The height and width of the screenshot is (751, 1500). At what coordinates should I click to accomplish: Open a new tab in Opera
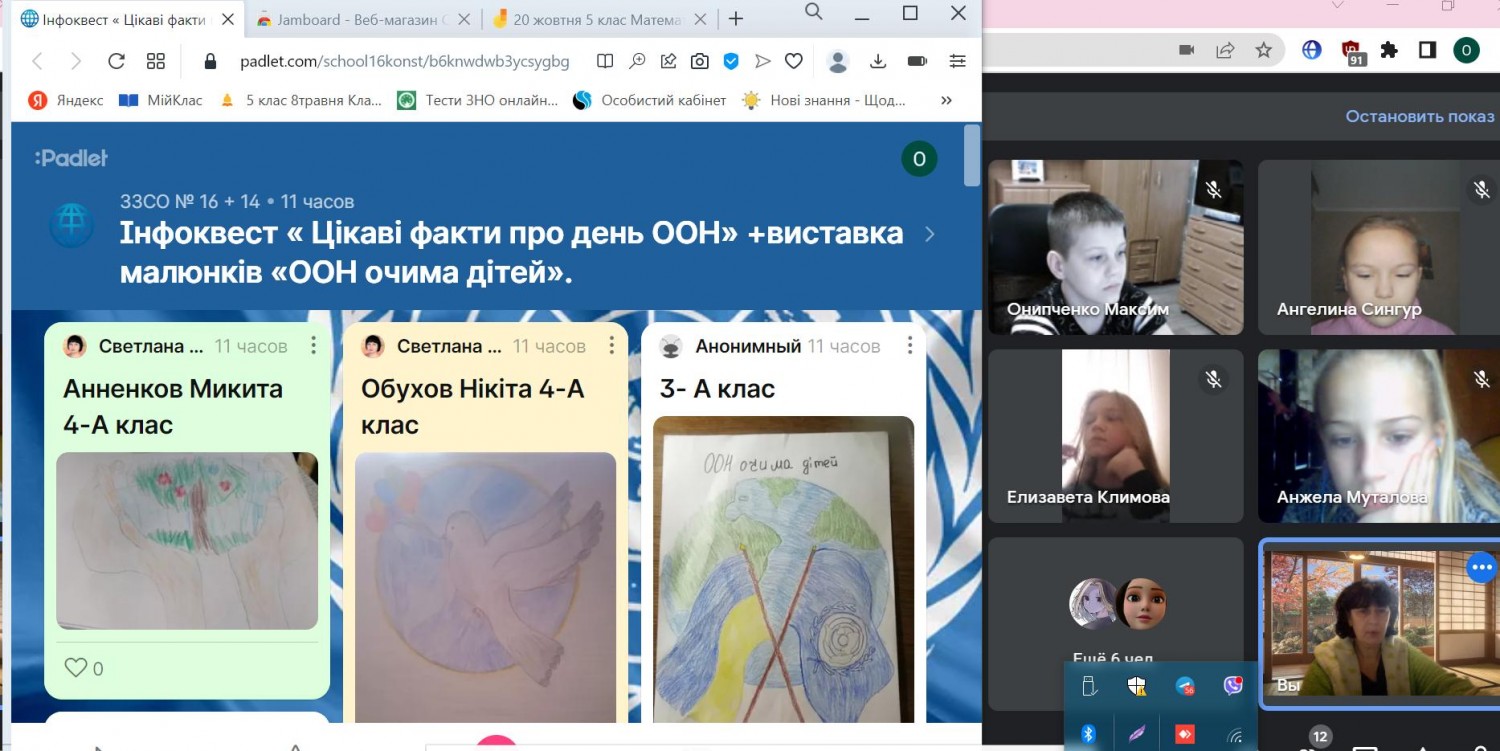point(736,19)
